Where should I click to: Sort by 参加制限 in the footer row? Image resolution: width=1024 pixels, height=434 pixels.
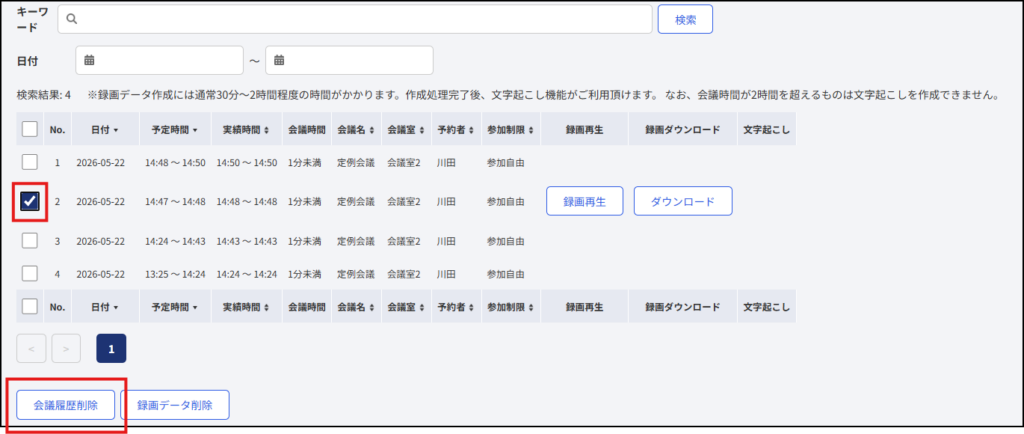point(511,306)
